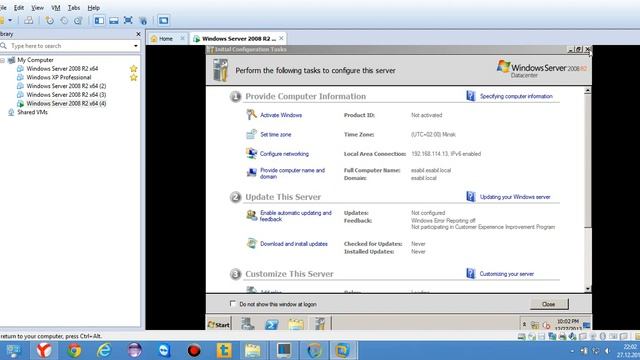This screenshot has height=360, width=640.
Task: Click the vertical scrollbar thumb in configuration window
Action: pyautogui.click(x=587, y=161)
